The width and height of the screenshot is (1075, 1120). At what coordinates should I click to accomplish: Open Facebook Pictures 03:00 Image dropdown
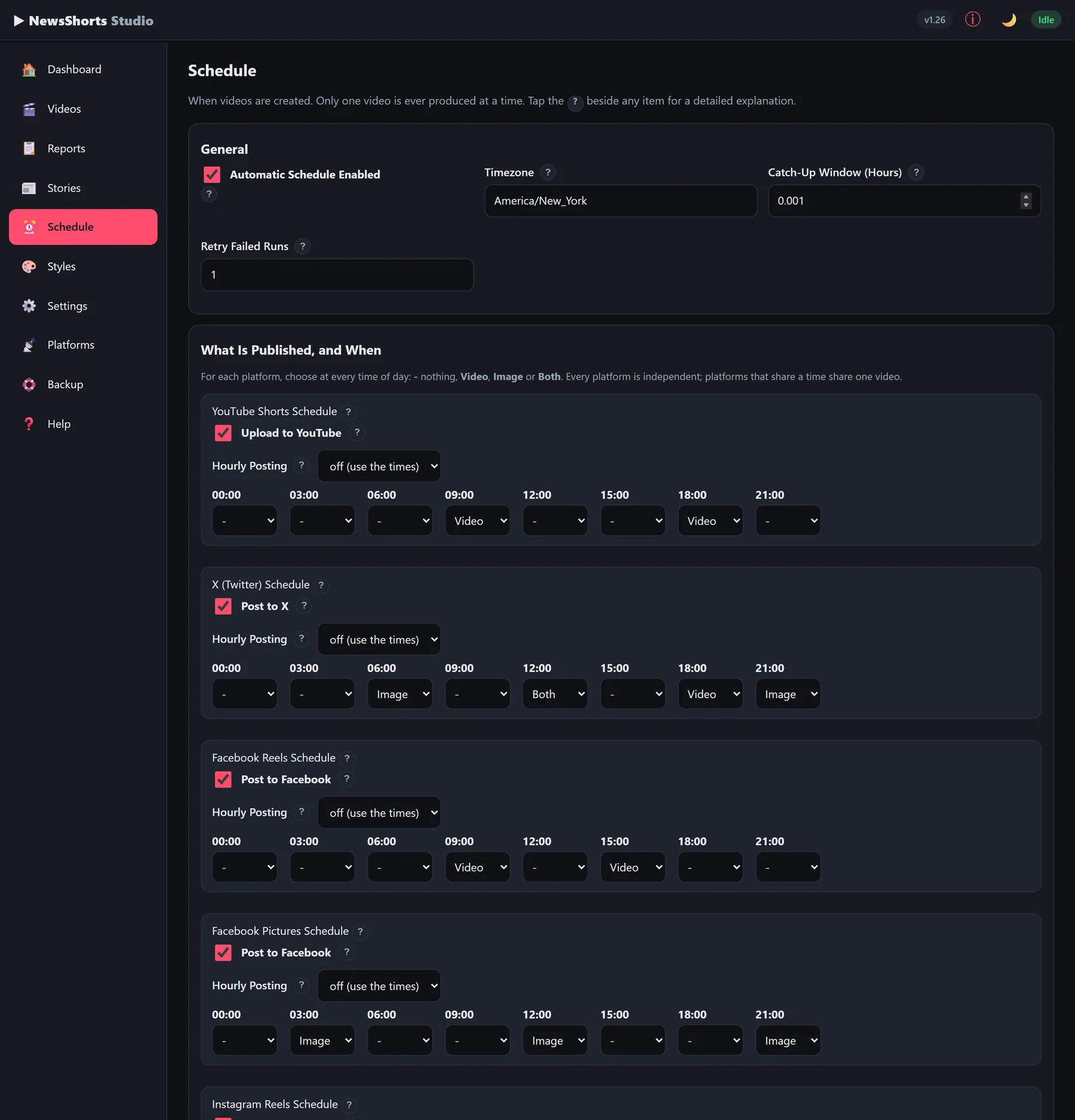click(322, 1041)
